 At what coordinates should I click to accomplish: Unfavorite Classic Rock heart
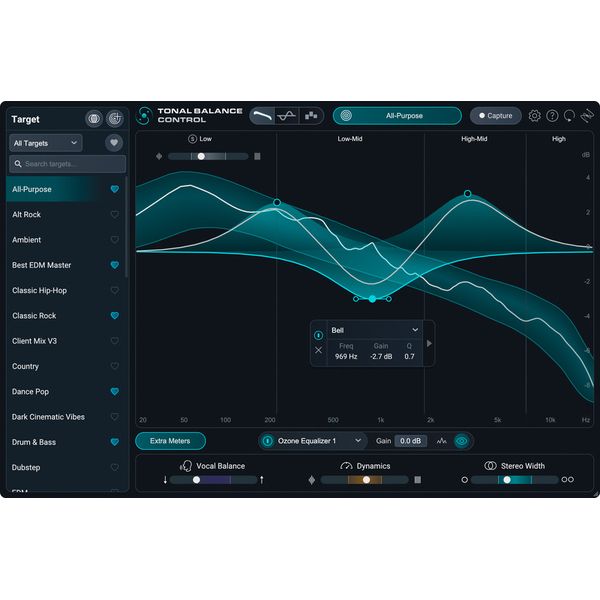click(x=115, y=315)
